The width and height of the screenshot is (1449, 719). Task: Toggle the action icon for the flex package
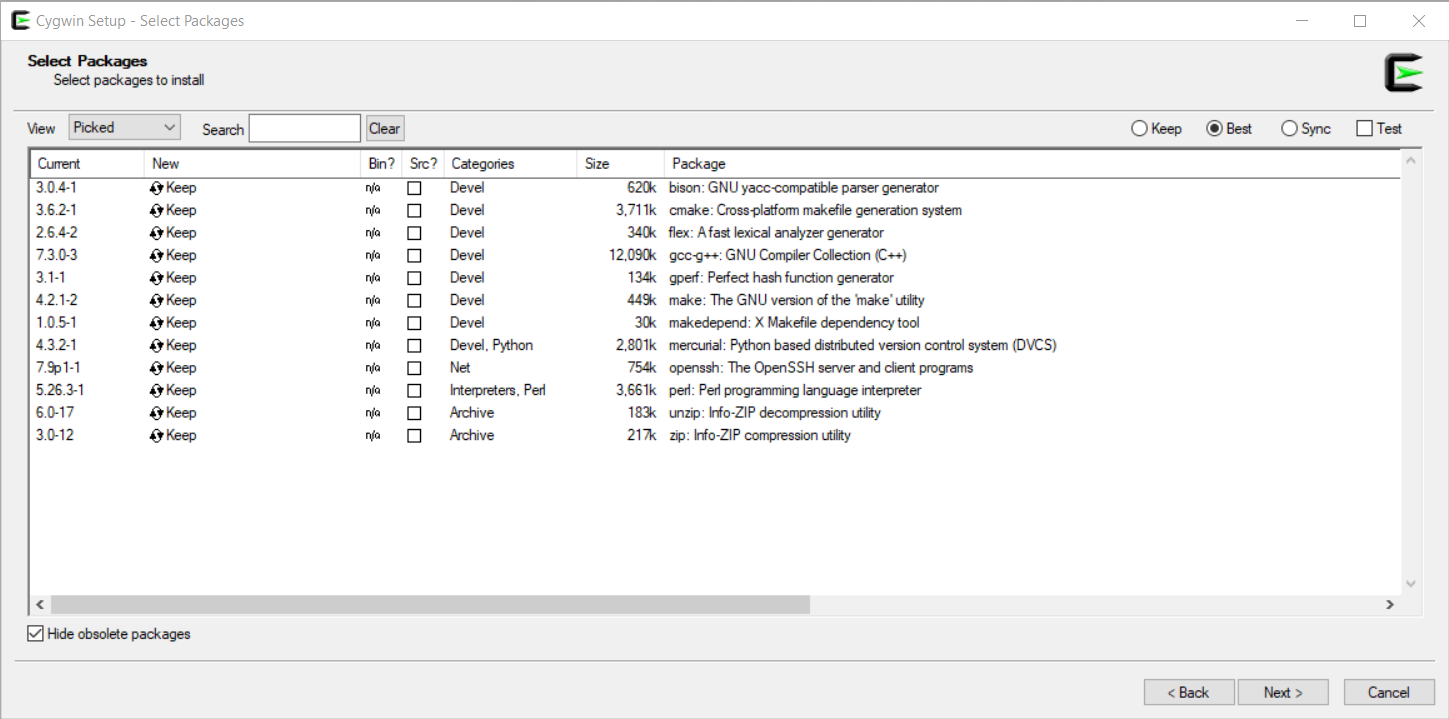click(x=156, y=233)
